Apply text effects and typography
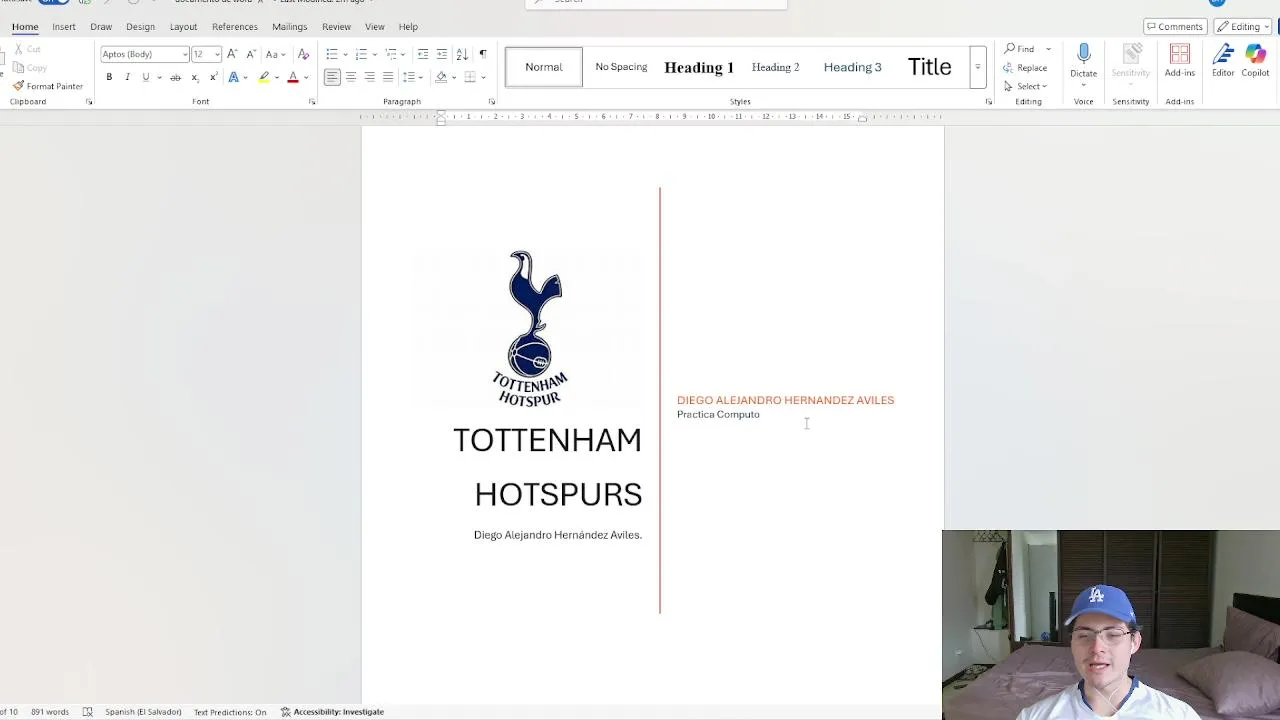Screen dimensions: 1280x720 233,77
